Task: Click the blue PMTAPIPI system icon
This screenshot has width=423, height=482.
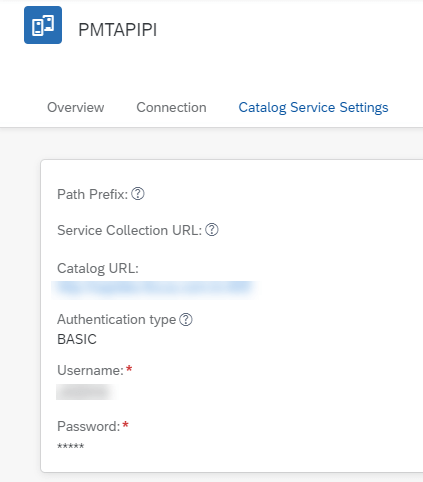Action: pyautogui.click(x=43, y=25)
